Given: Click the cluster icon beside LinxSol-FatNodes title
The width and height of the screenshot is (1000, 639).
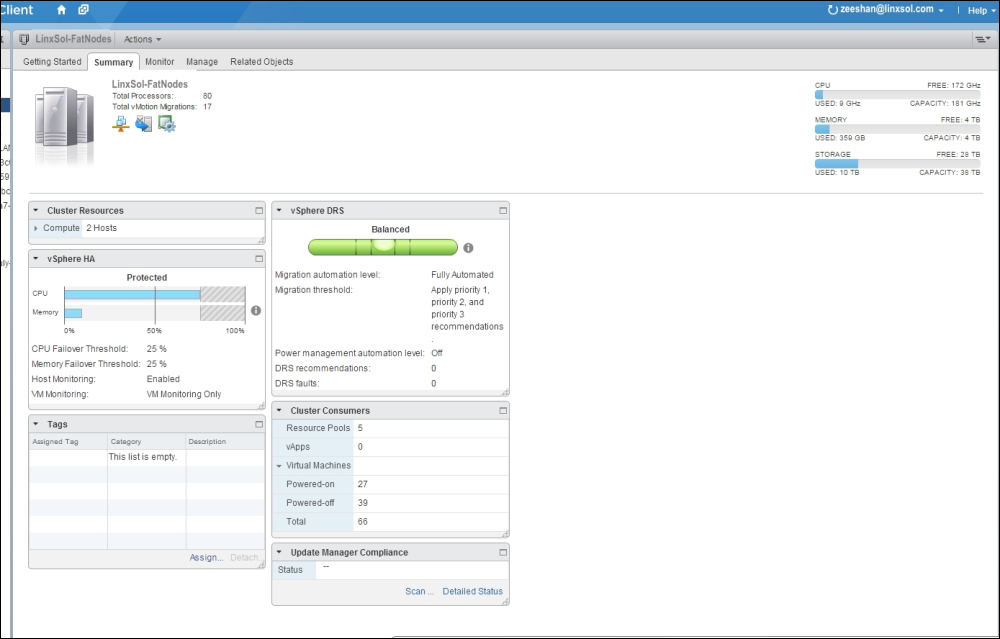Looking at the screenshot, I should [x=24, y=39].
